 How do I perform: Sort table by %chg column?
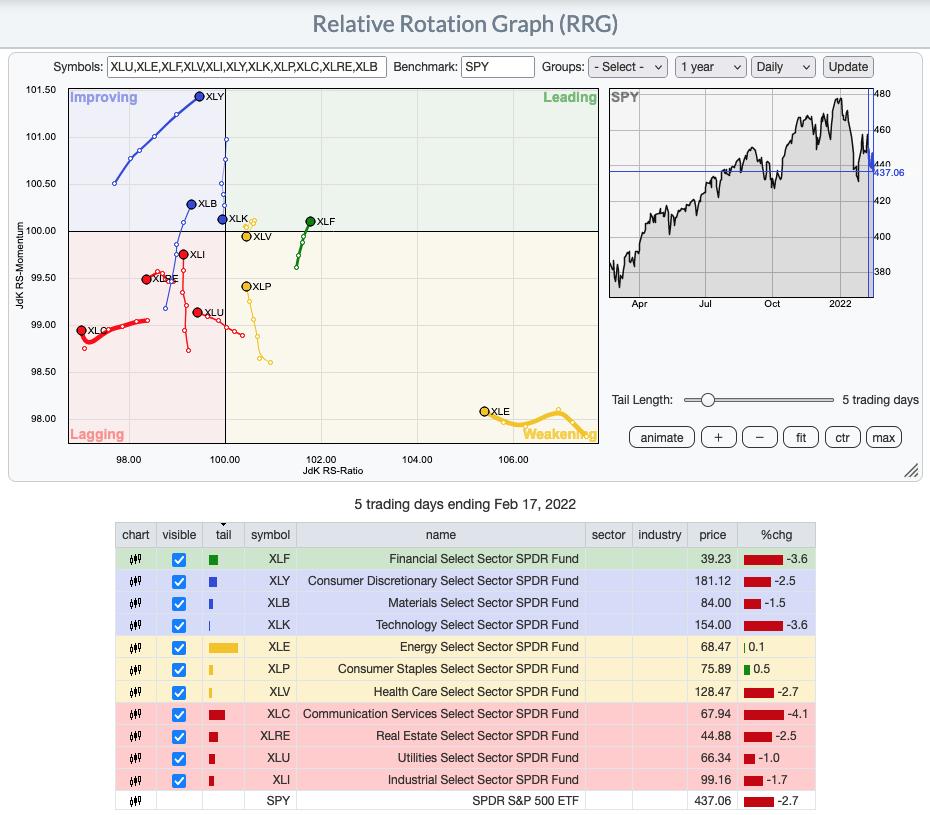coord(776,534)
